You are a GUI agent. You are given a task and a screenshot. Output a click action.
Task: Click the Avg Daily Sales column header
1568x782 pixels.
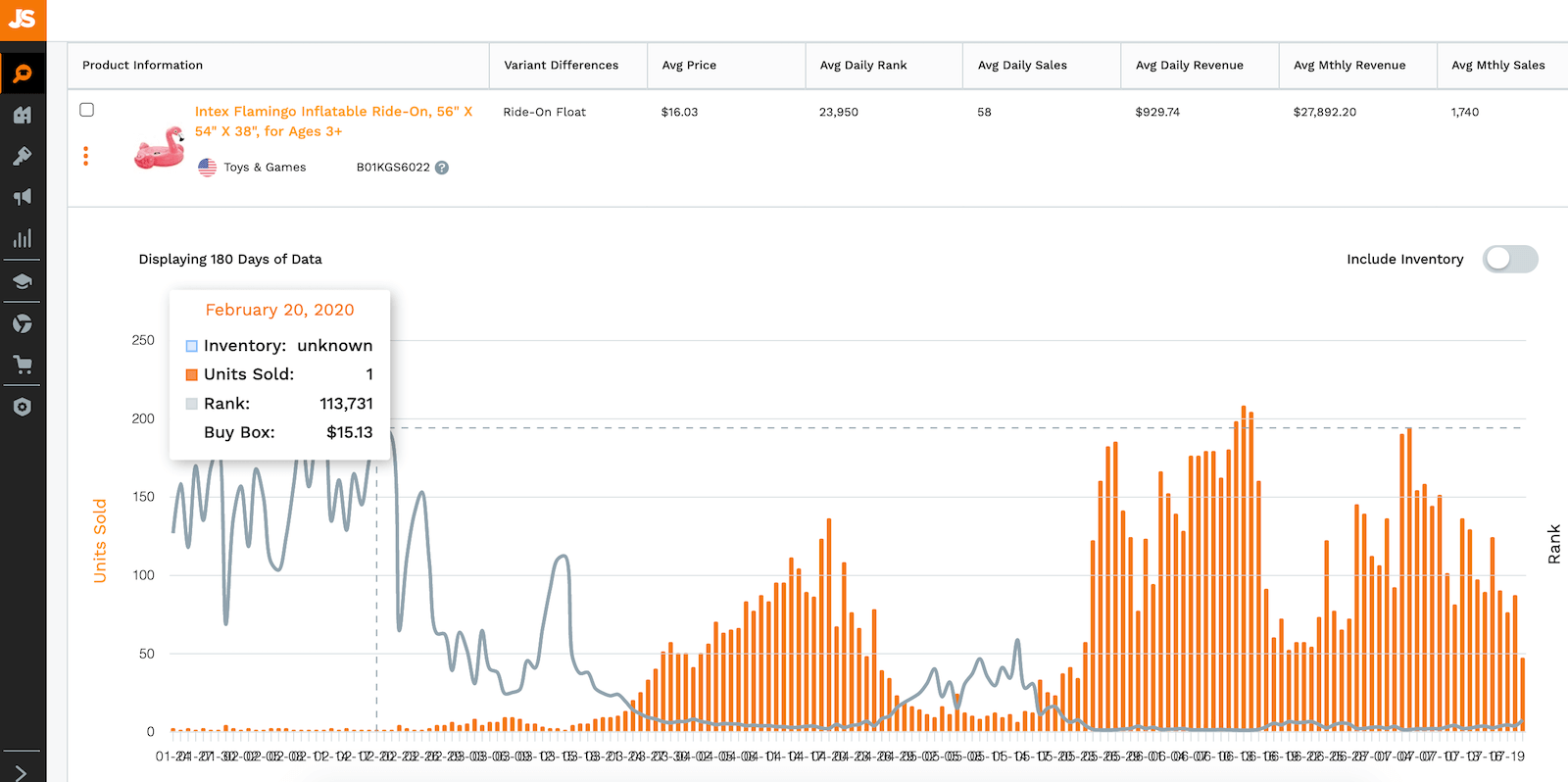click(1022, 66)
